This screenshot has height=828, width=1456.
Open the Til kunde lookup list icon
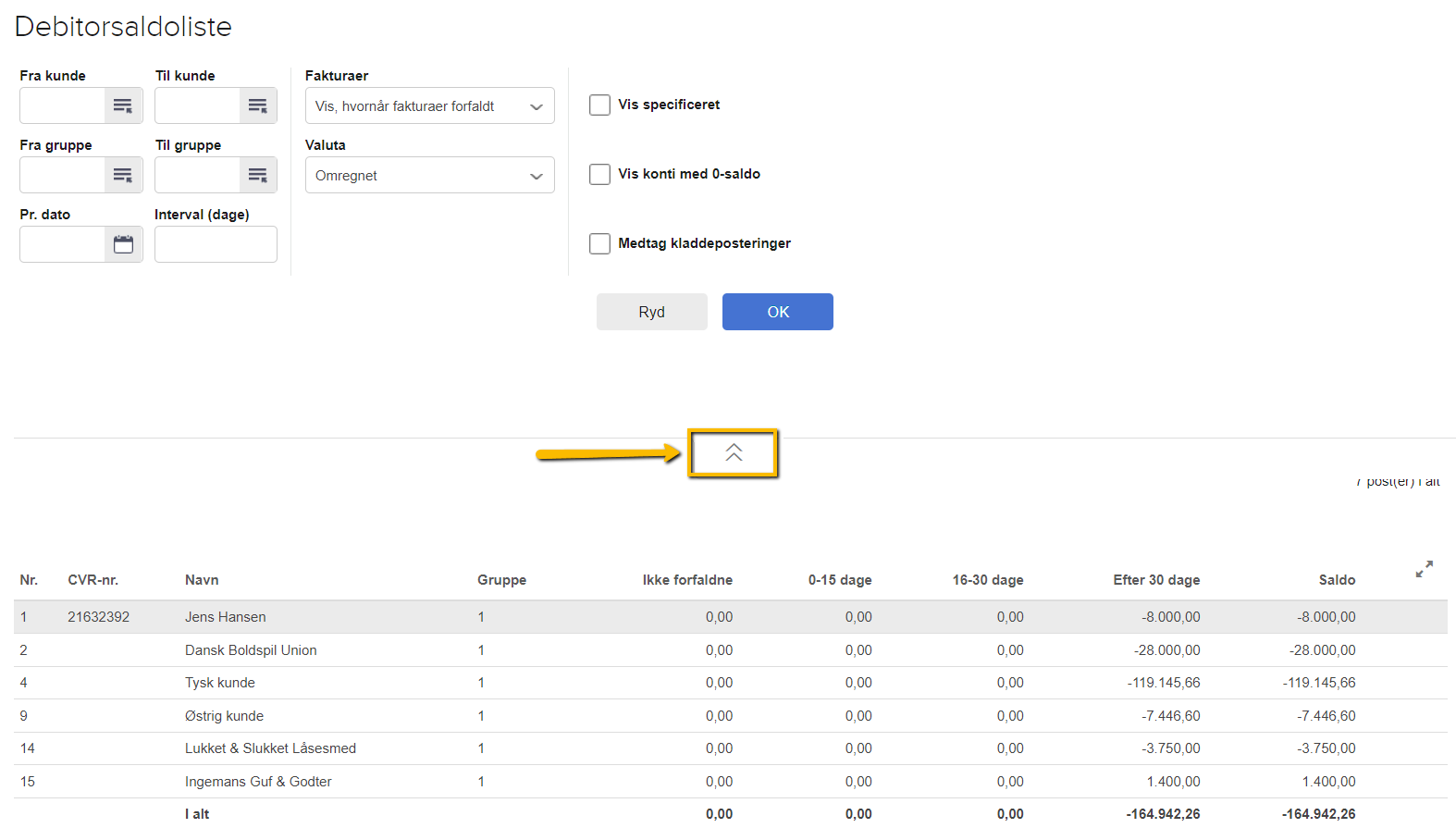tap(258, 105)
